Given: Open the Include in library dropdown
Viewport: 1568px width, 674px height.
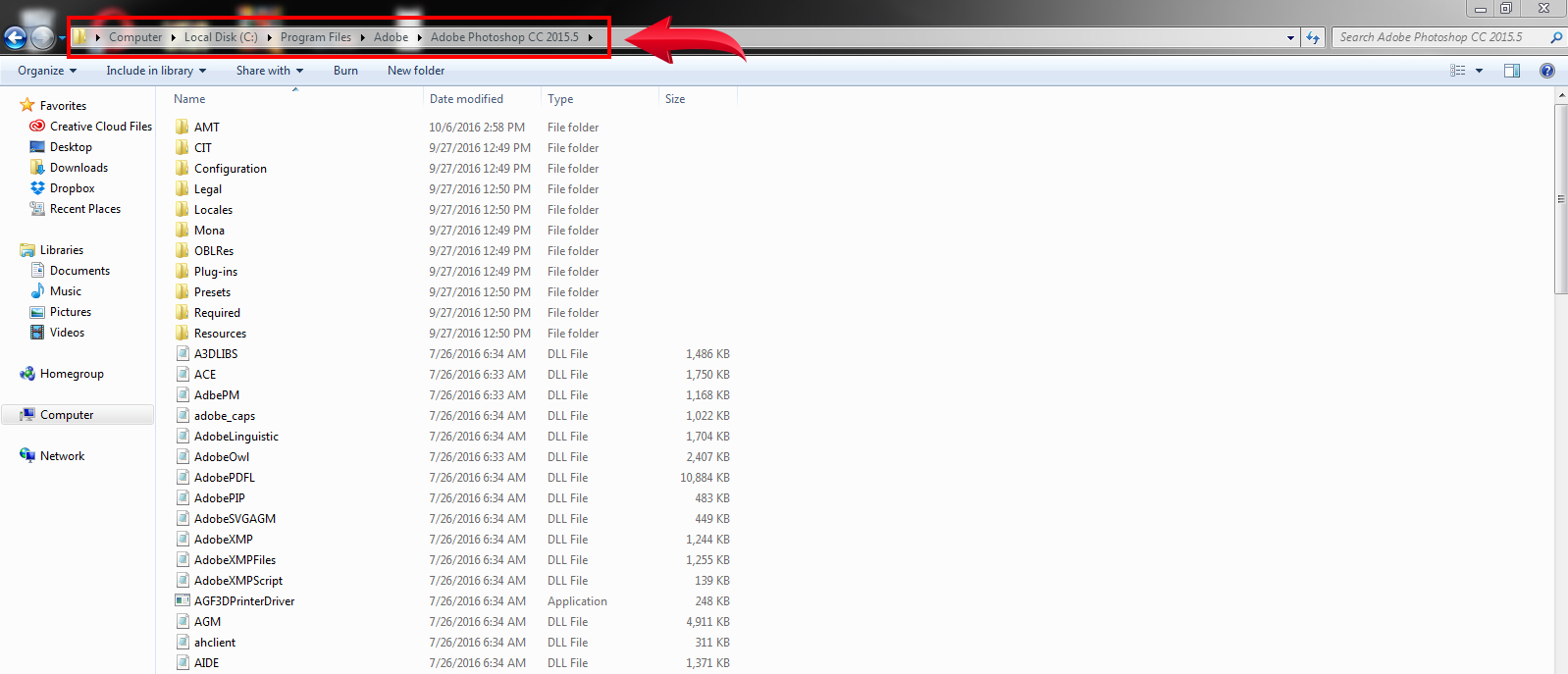Looking at the screenshot, I should pos(156,71).
